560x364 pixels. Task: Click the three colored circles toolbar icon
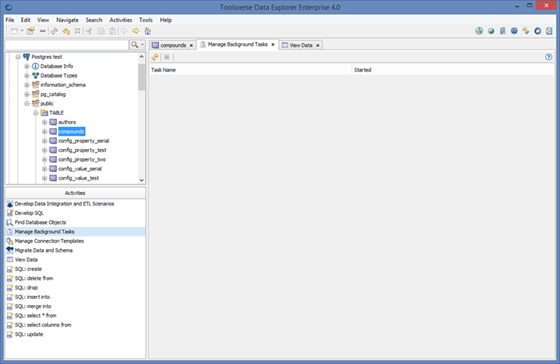479,31
